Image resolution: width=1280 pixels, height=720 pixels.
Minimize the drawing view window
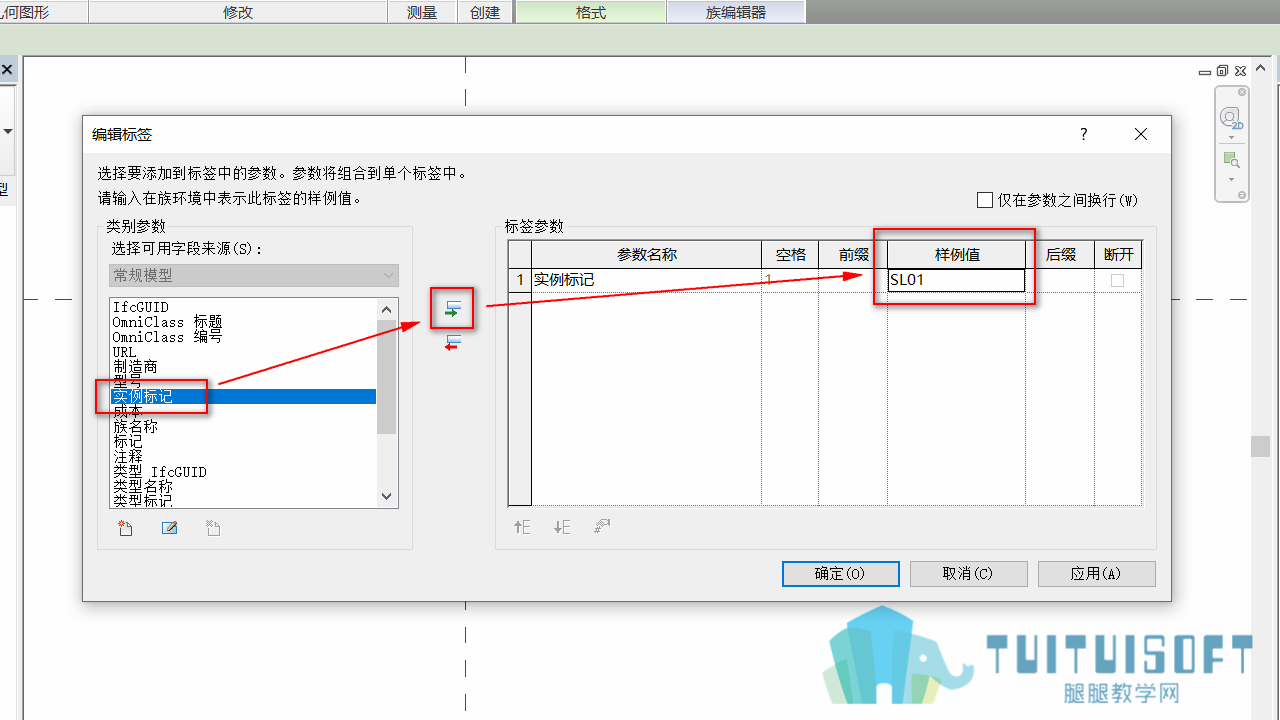point(1205,71)
